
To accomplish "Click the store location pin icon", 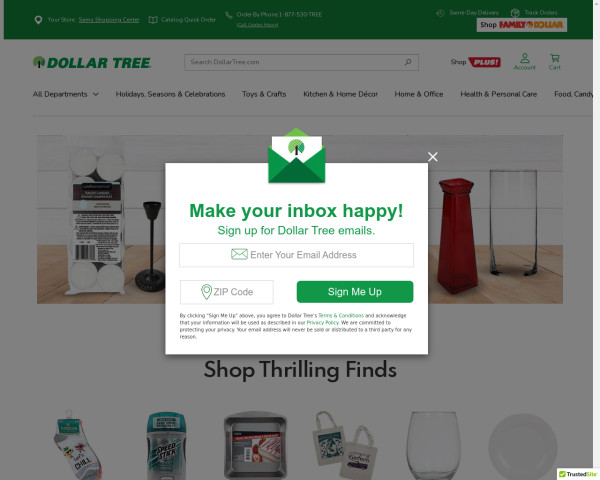I will tap(38, 20).
